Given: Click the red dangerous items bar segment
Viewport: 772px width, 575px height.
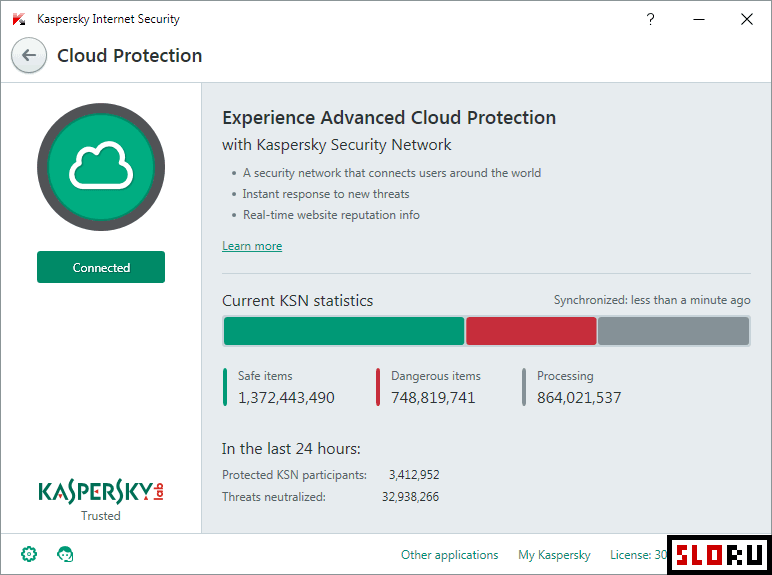Looking at the screenshot, I should [531, 331].
